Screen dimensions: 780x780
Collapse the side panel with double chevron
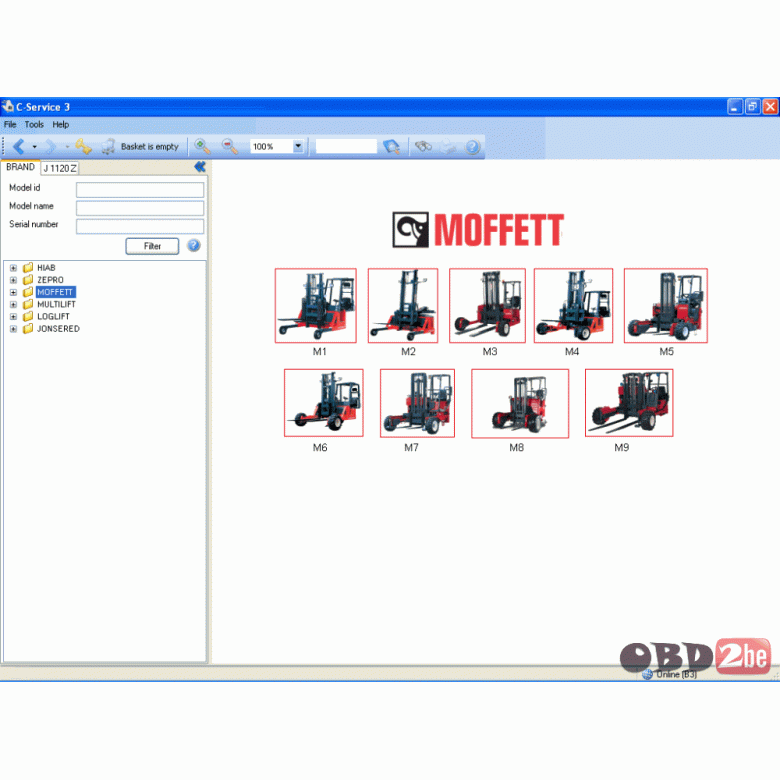click(199, 167)
